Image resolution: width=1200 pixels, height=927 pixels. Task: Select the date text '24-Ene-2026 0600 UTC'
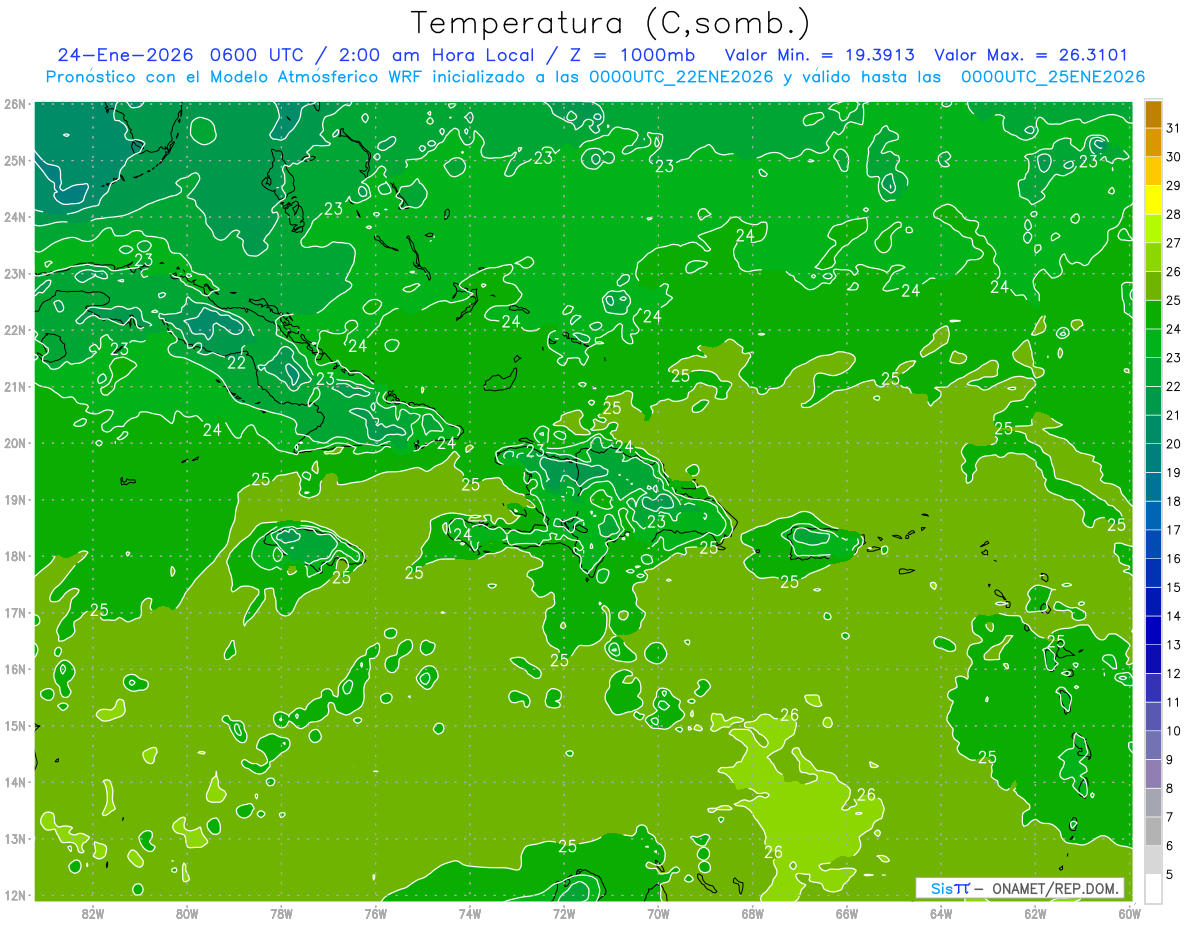click(x=181, y=55)
